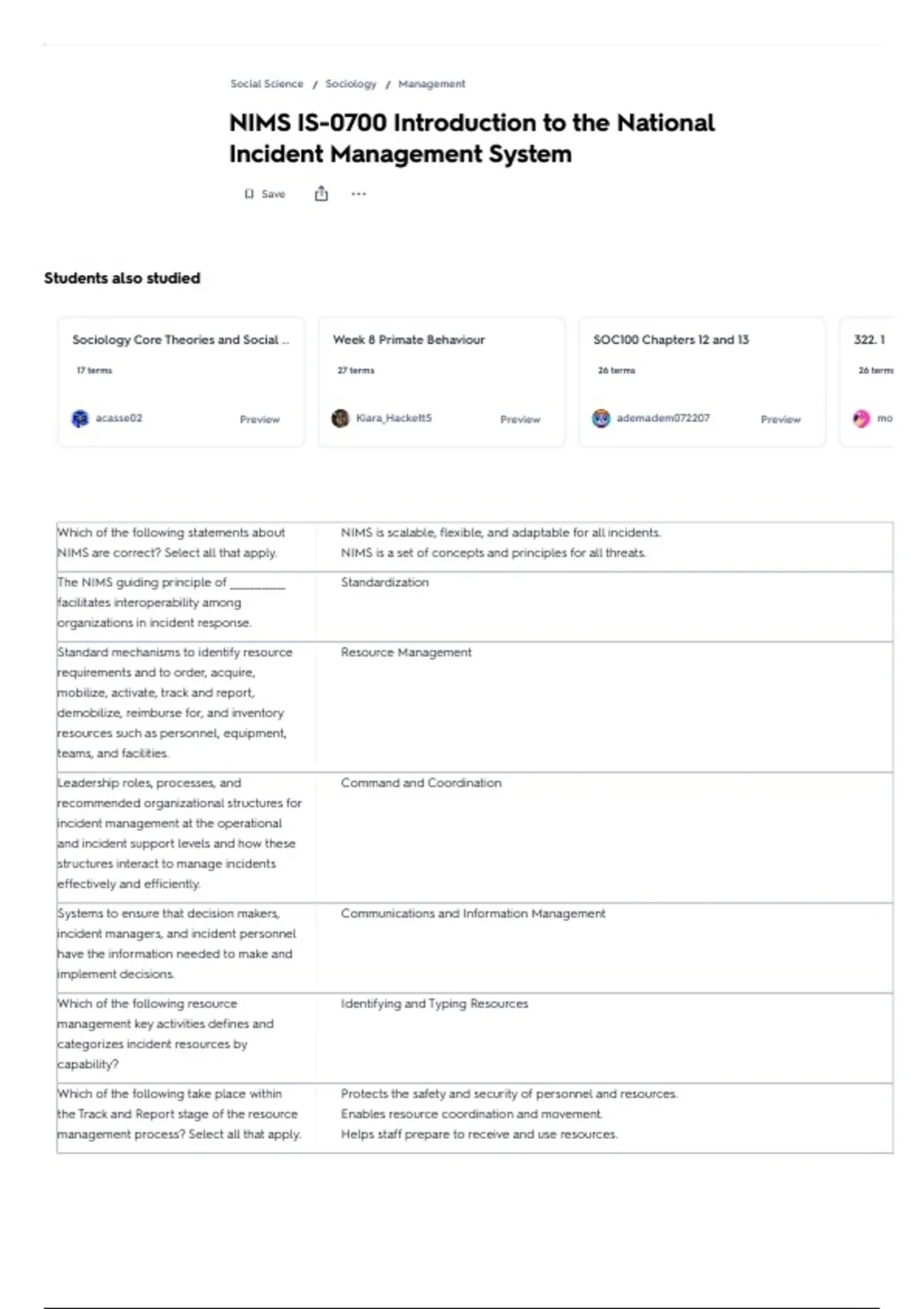Click the Kiara_Hackett5 username
The image size is (924, 1309).
point(393,418)
